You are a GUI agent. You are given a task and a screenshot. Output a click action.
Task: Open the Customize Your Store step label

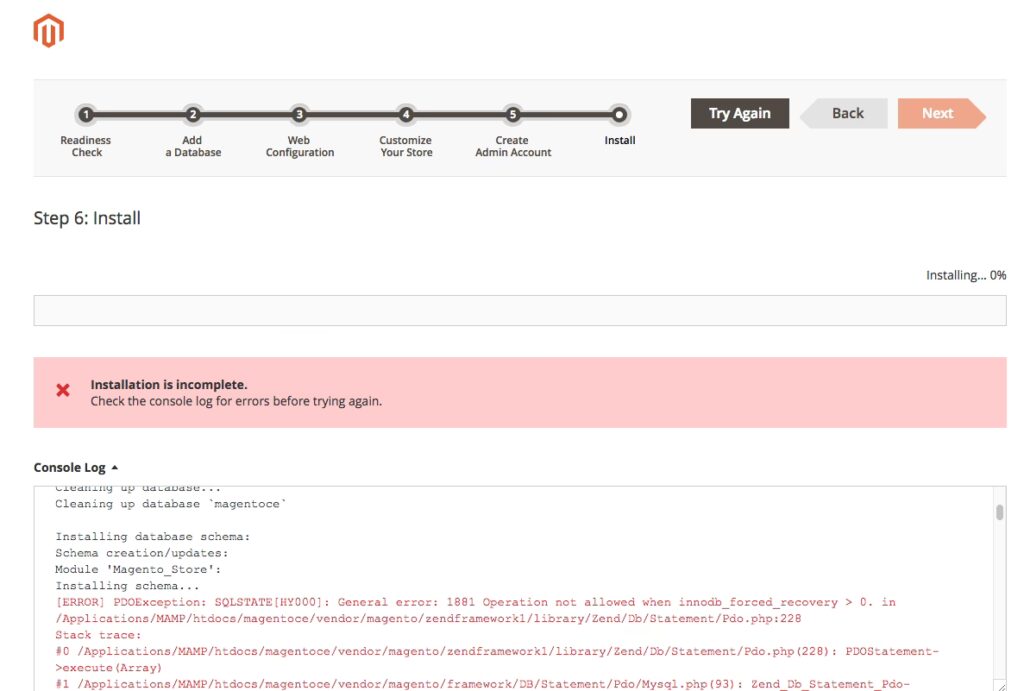406,147
